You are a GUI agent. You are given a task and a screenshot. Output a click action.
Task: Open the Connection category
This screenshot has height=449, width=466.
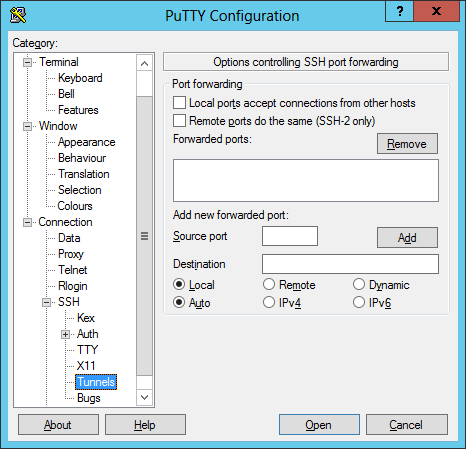pos(65,222)
